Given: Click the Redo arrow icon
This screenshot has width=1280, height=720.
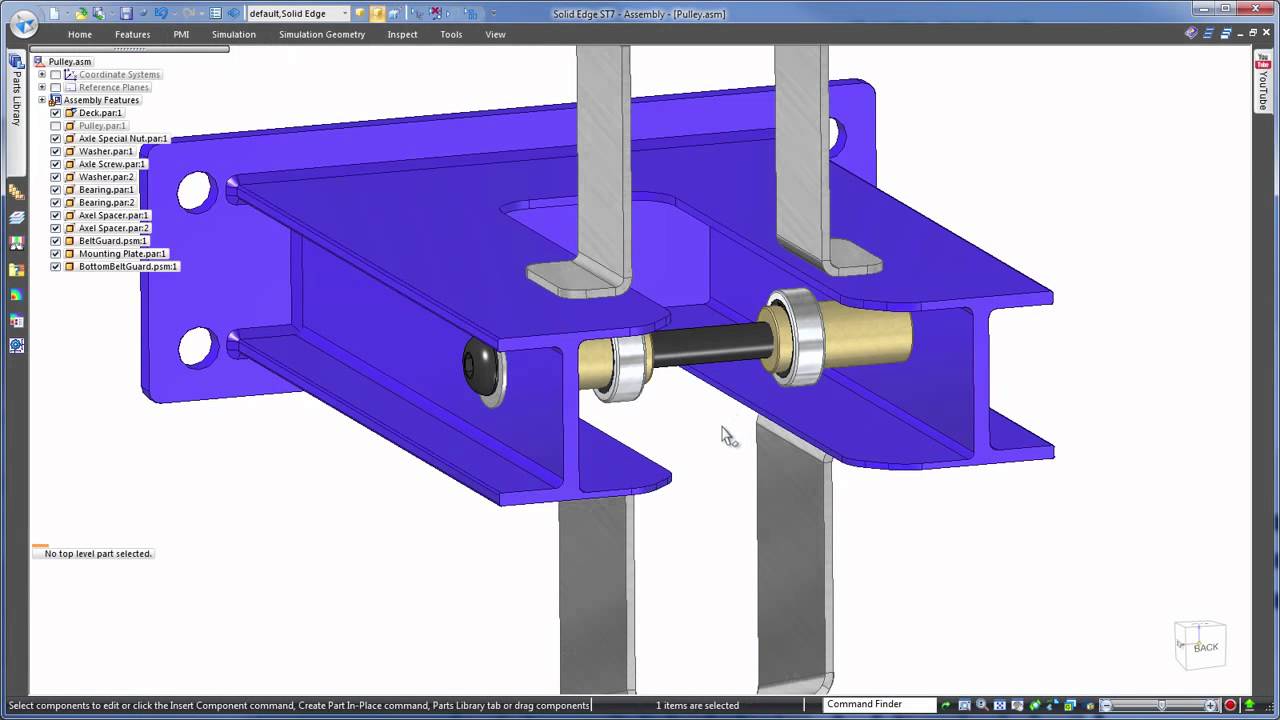Looking at the screenshot, I should click(189, 14).
